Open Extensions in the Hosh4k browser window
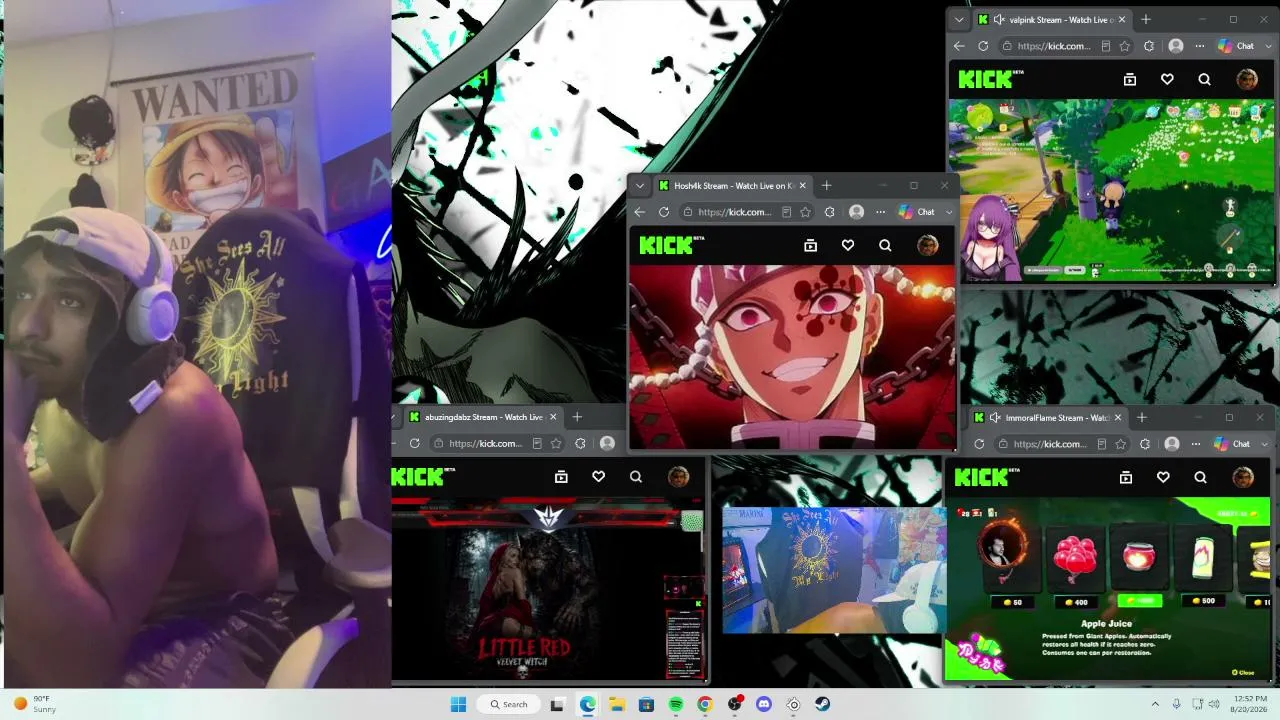This screenshot has width=1280, height=720. tap(830, 212)
